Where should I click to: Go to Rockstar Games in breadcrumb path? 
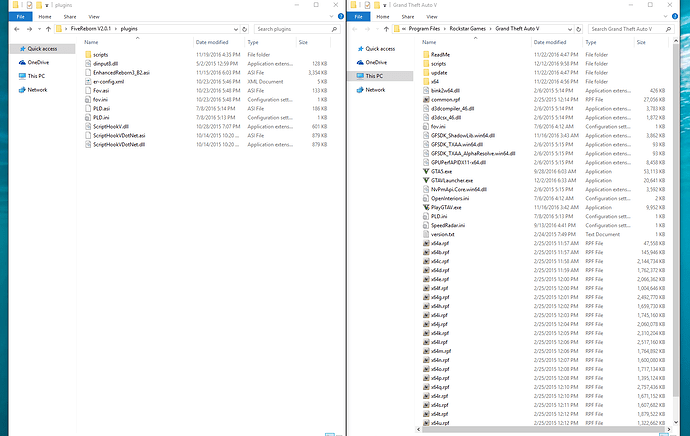point(467,29)
